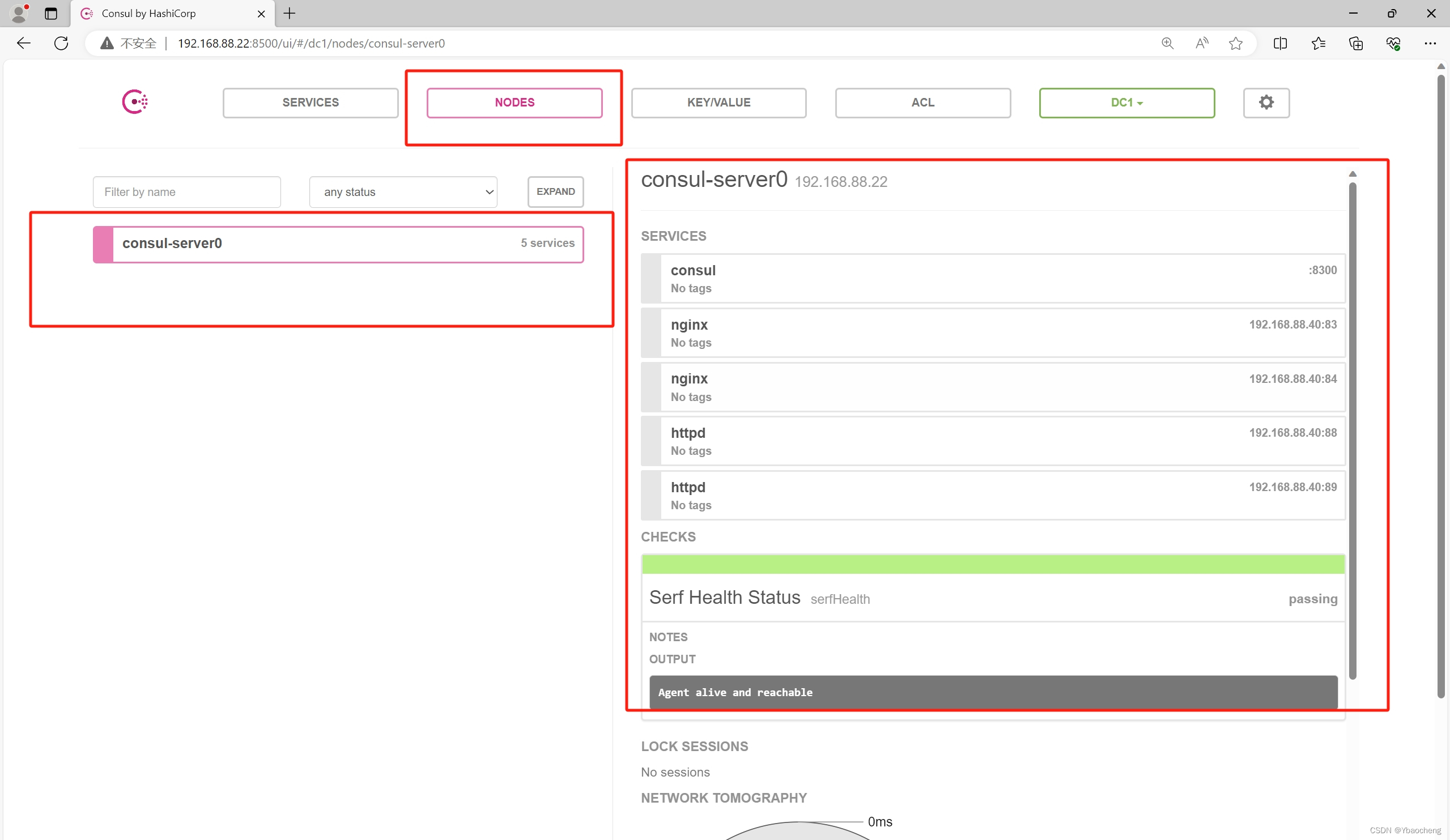Open httpd service at 192.168.88.40:89
This screenshot has width=1450, height=840.
[993, 496]
